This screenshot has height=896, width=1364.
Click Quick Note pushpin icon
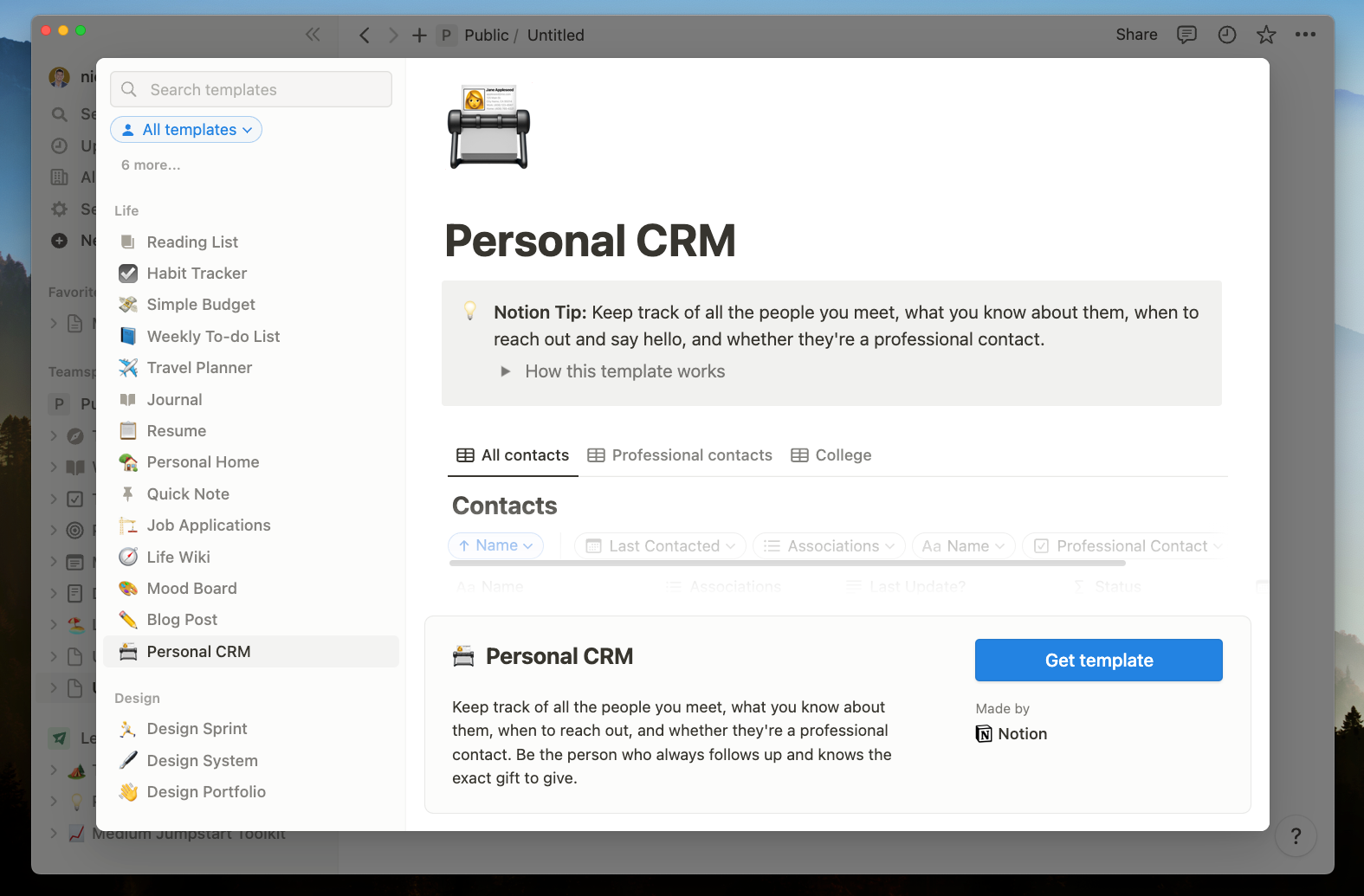(128, 493)
